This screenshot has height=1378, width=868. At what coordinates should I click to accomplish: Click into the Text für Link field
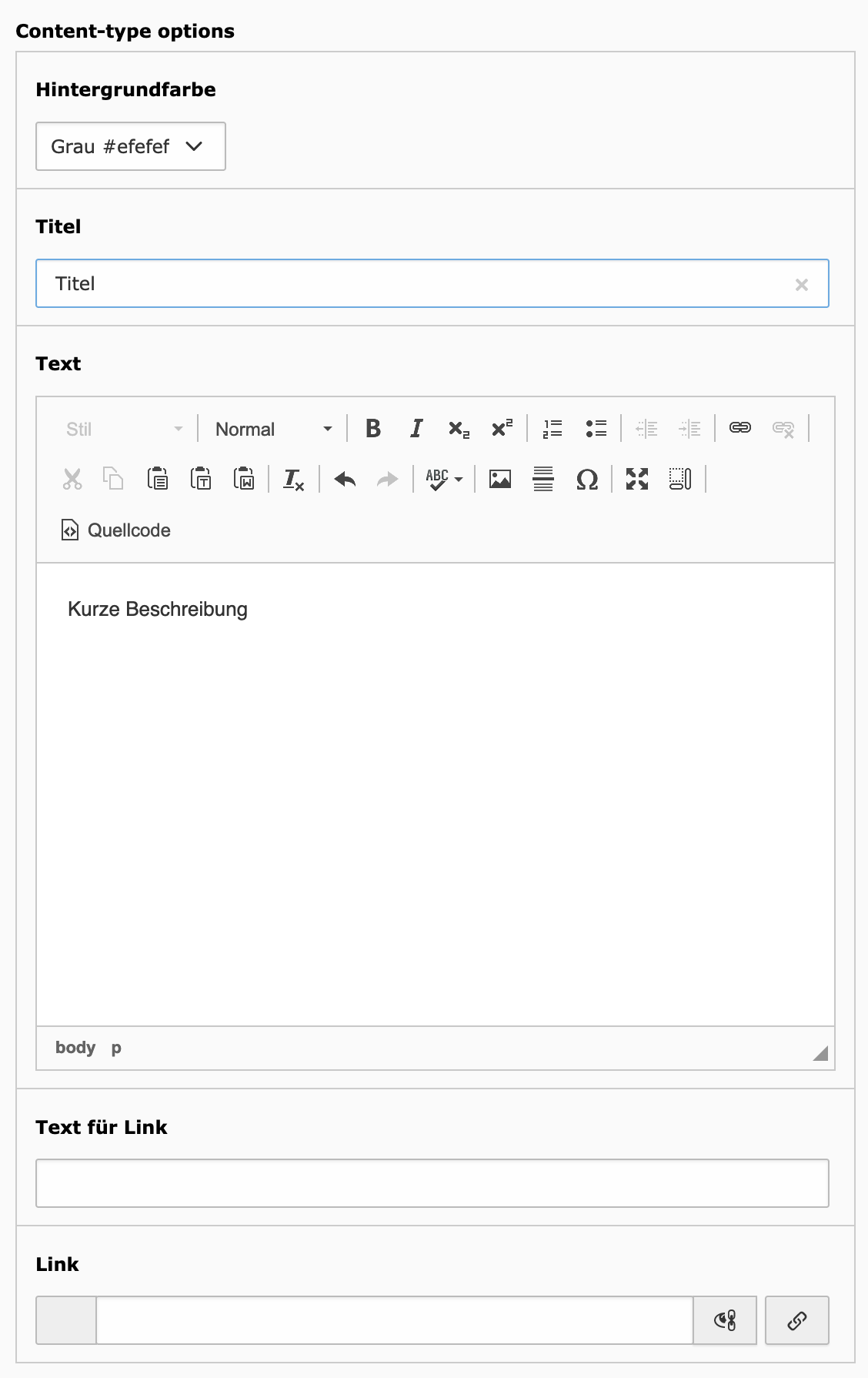pos(432,1183)
